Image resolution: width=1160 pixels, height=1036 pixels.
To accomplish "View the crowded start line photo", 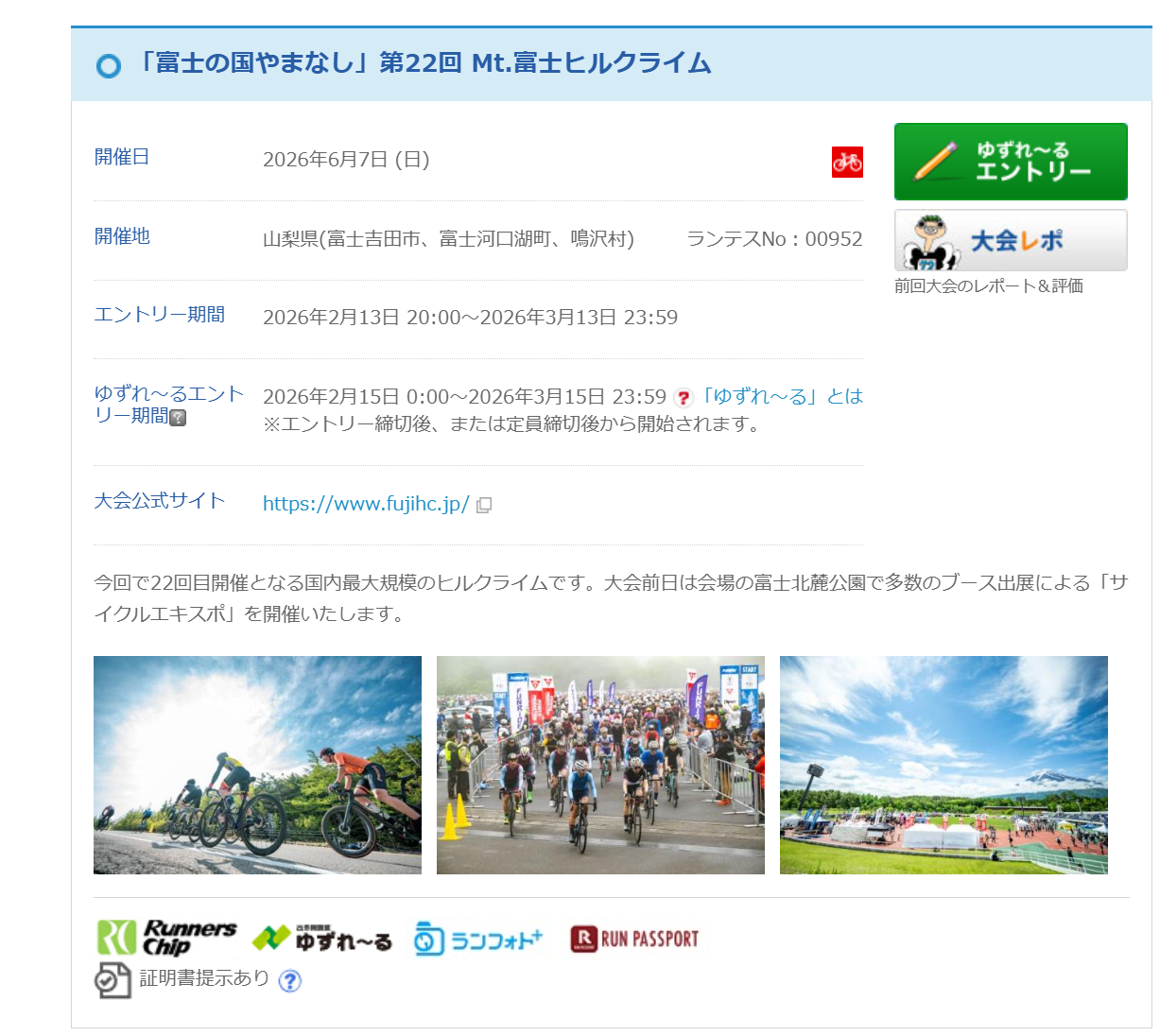I will (x=600, y=765).
